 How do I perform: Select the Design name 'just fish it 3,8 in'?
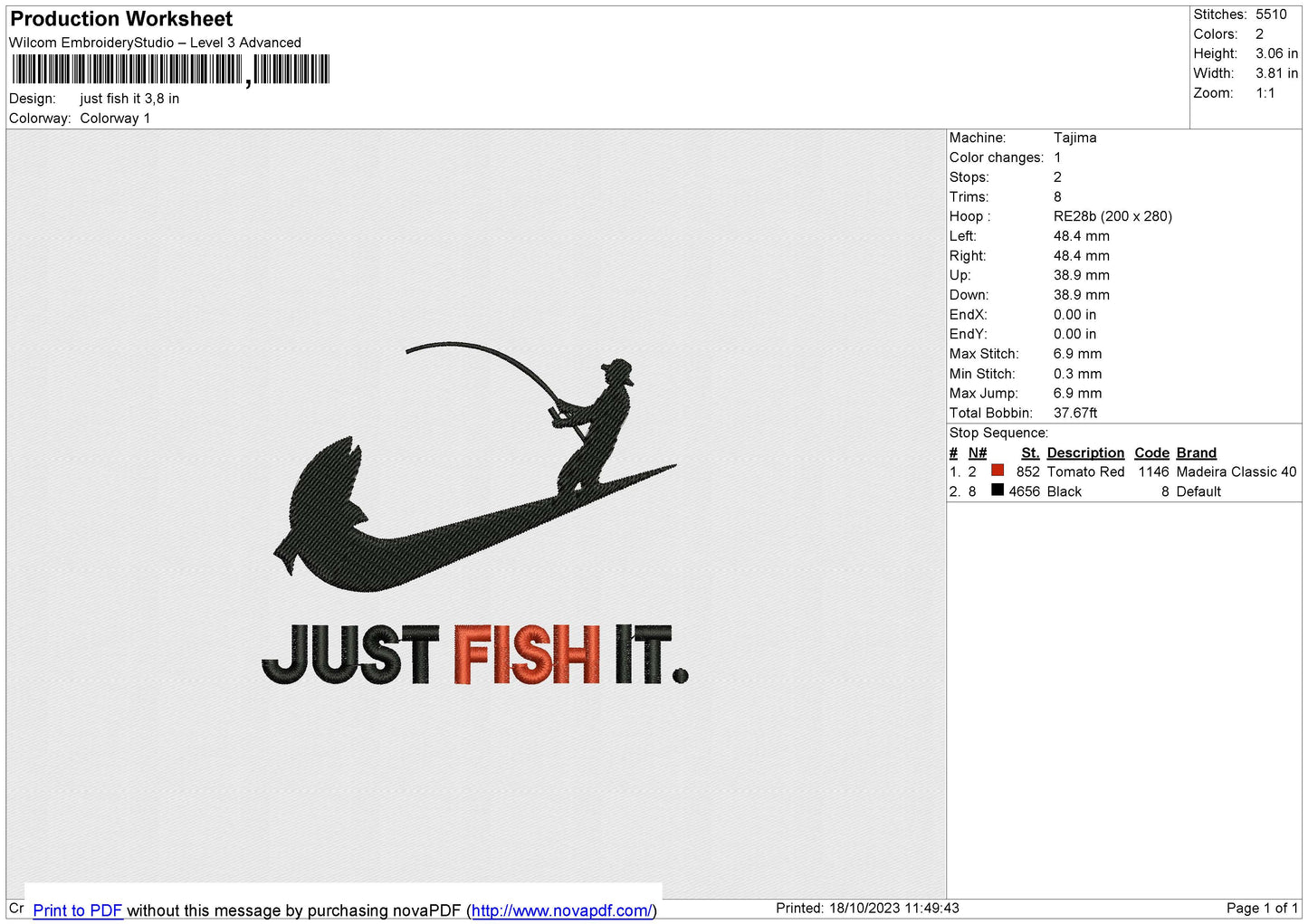click(129, 98)
